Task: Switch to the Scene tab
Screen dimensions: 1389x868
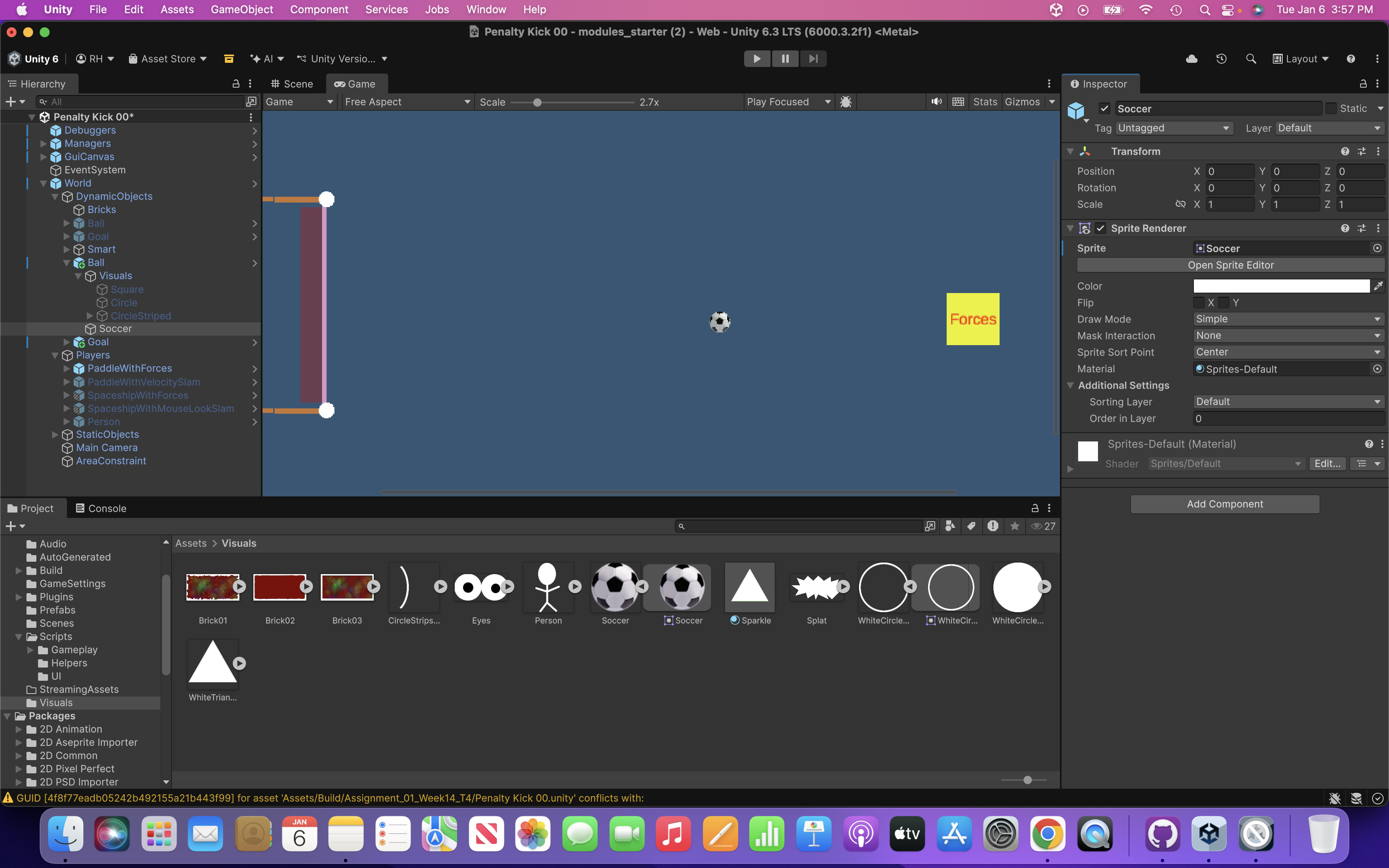Action: click(x=292, y=84)
